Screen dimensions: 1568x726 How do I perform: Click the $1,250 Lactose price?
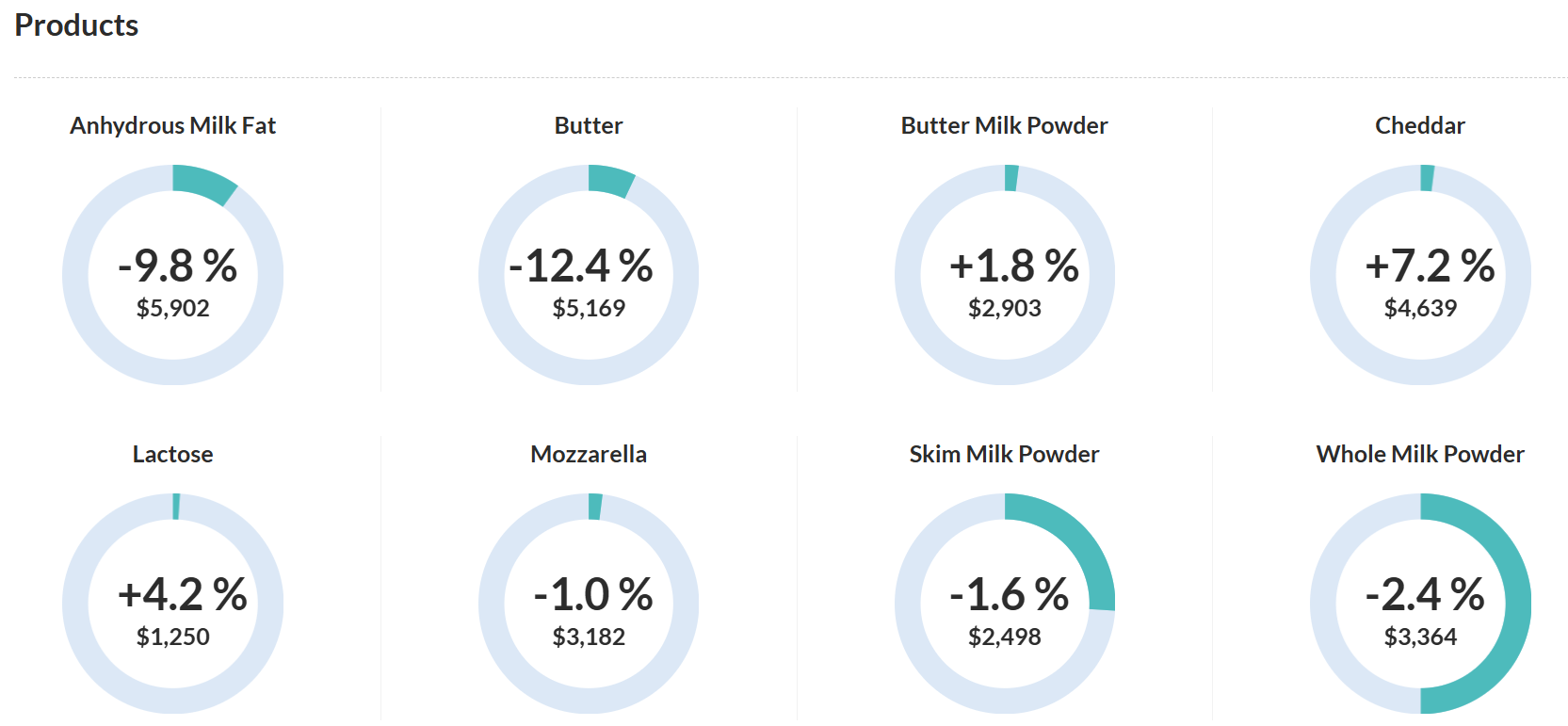pyautogui.click(x=172, y=637)
